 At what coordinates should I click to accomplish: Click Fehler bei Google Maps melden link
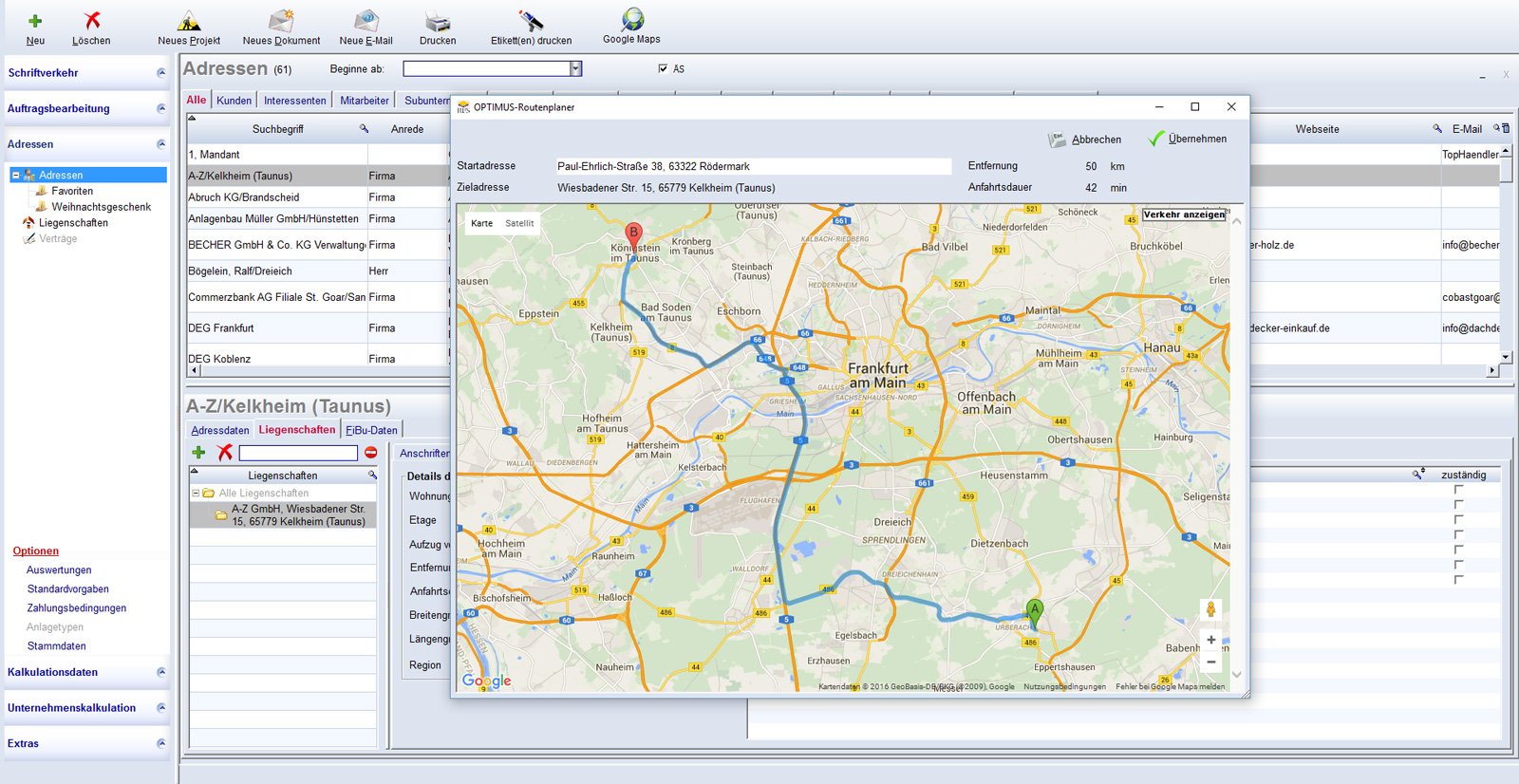pos(1171,686)
